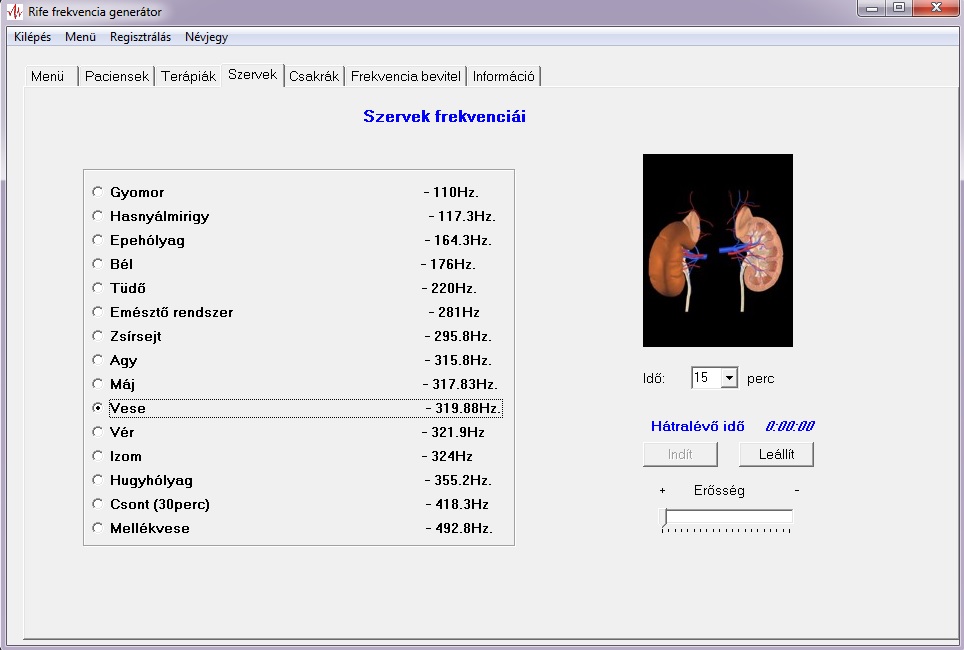Click the kidney anatomy image
The image size is (964, 650).
point(717,250)
